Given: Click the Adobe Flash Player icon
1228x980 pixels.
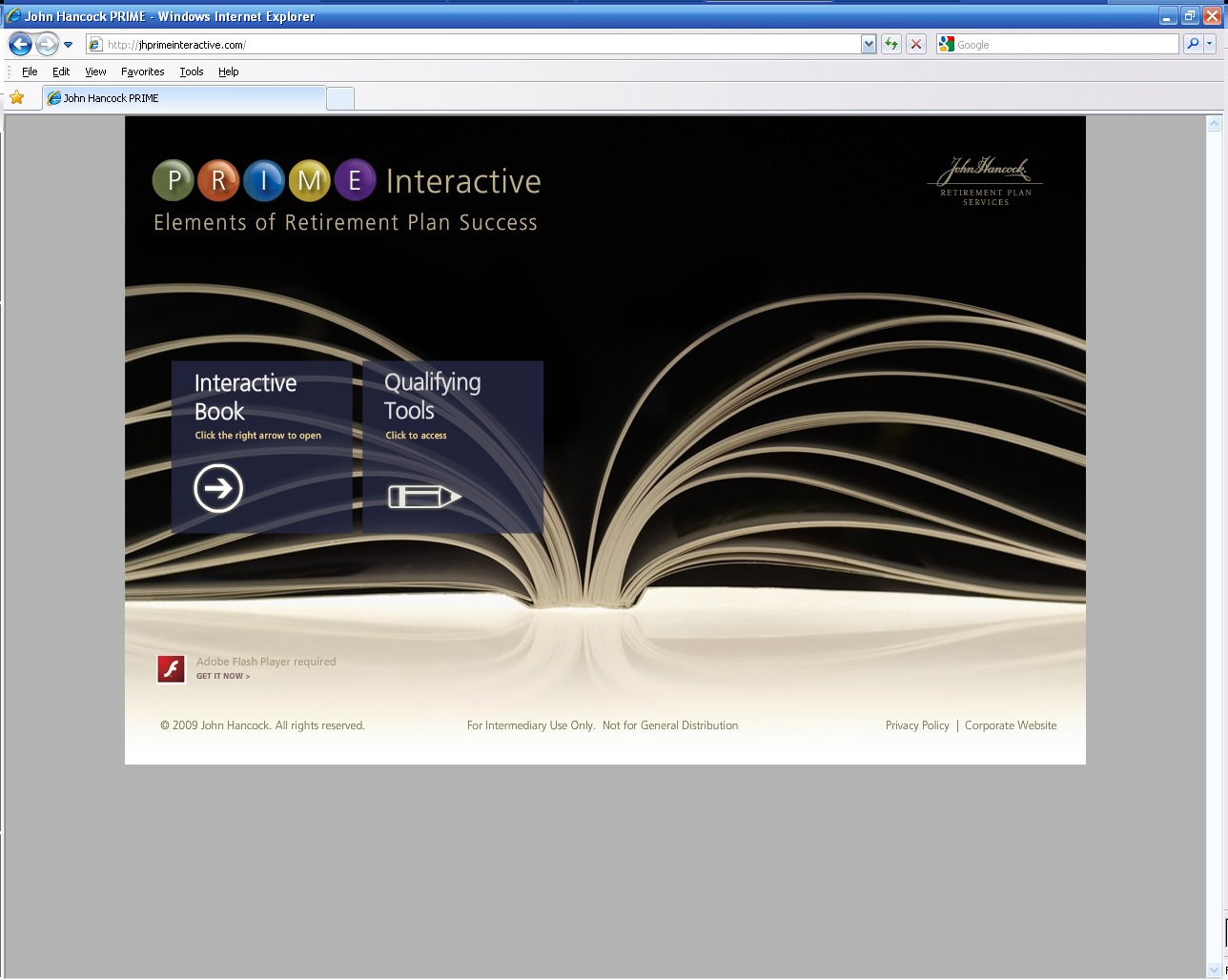Looking at the screenshot, I should coord(172,668).
